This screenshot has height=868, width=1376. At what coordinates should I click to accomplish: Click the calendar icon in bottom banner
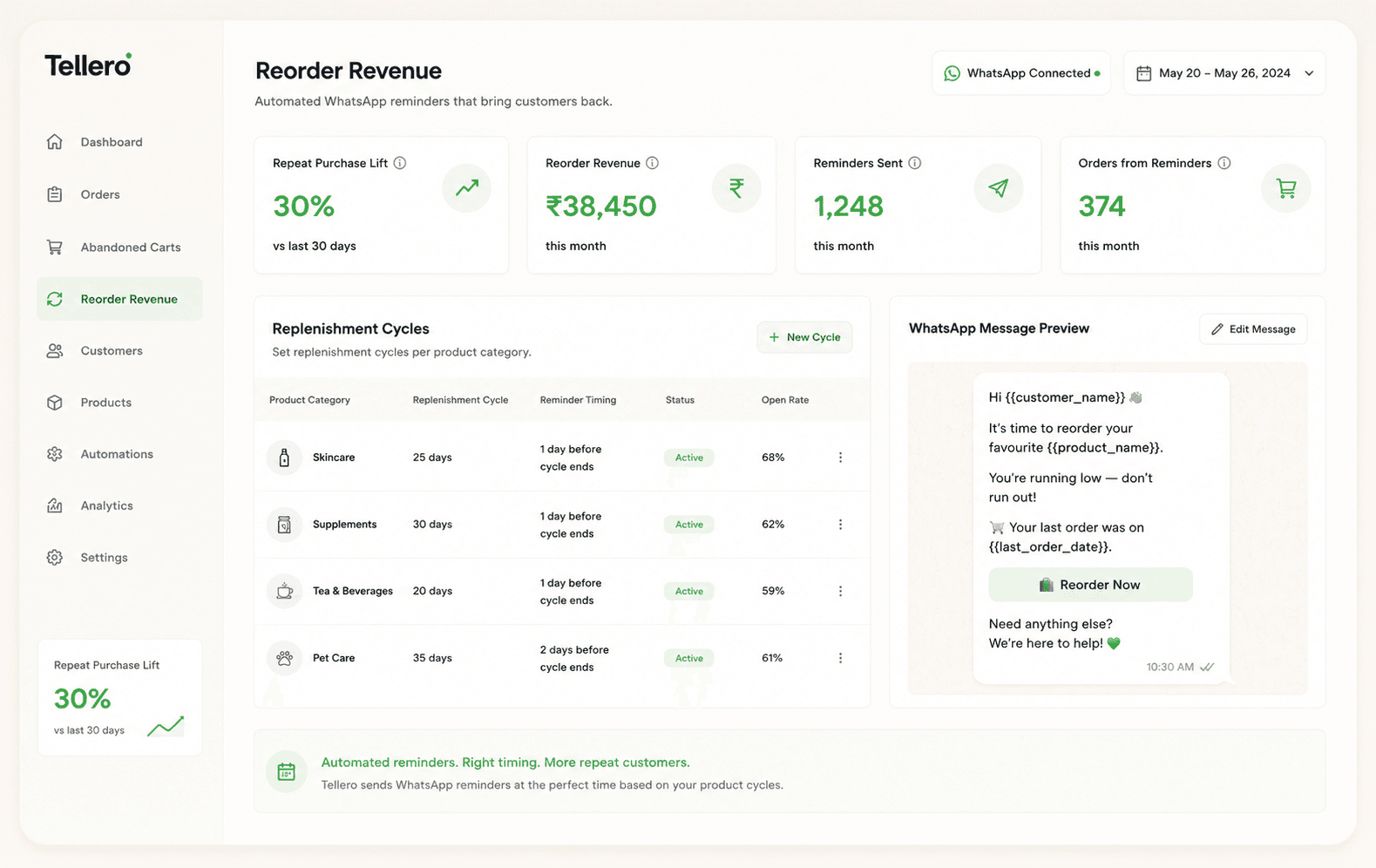click(286, 772)
